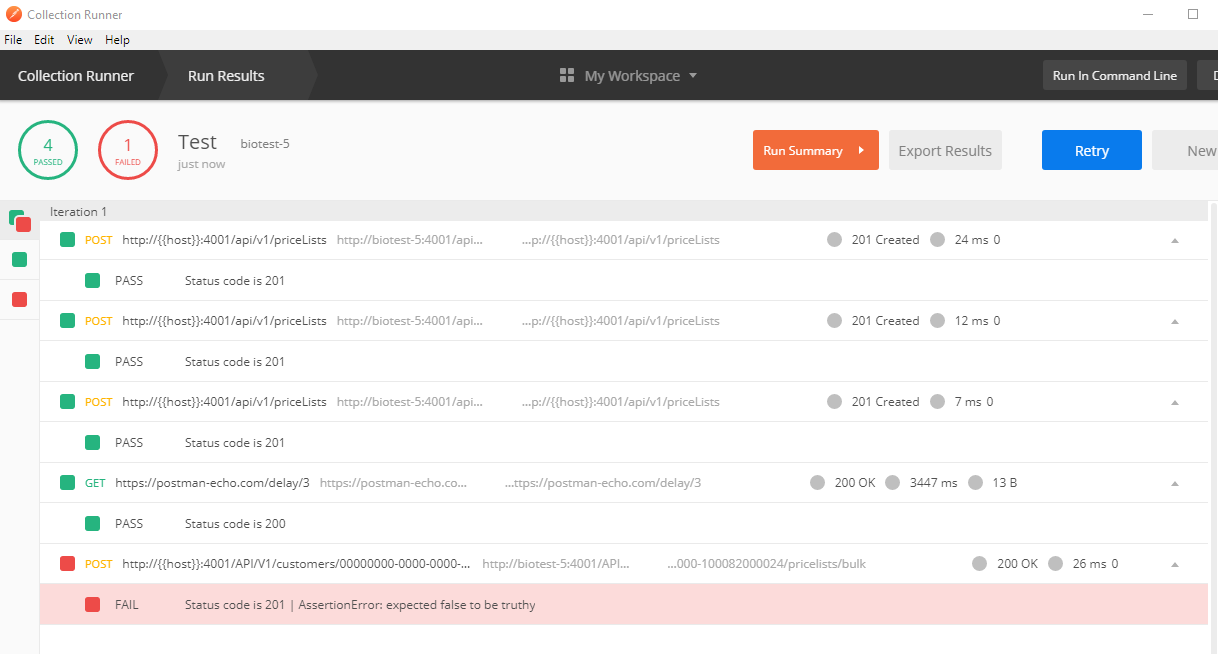The height and width of the screenshot is (654, 1218).
Task: Collapse the GET postman-echo delay request
Action: click(x=1175, y=483)
